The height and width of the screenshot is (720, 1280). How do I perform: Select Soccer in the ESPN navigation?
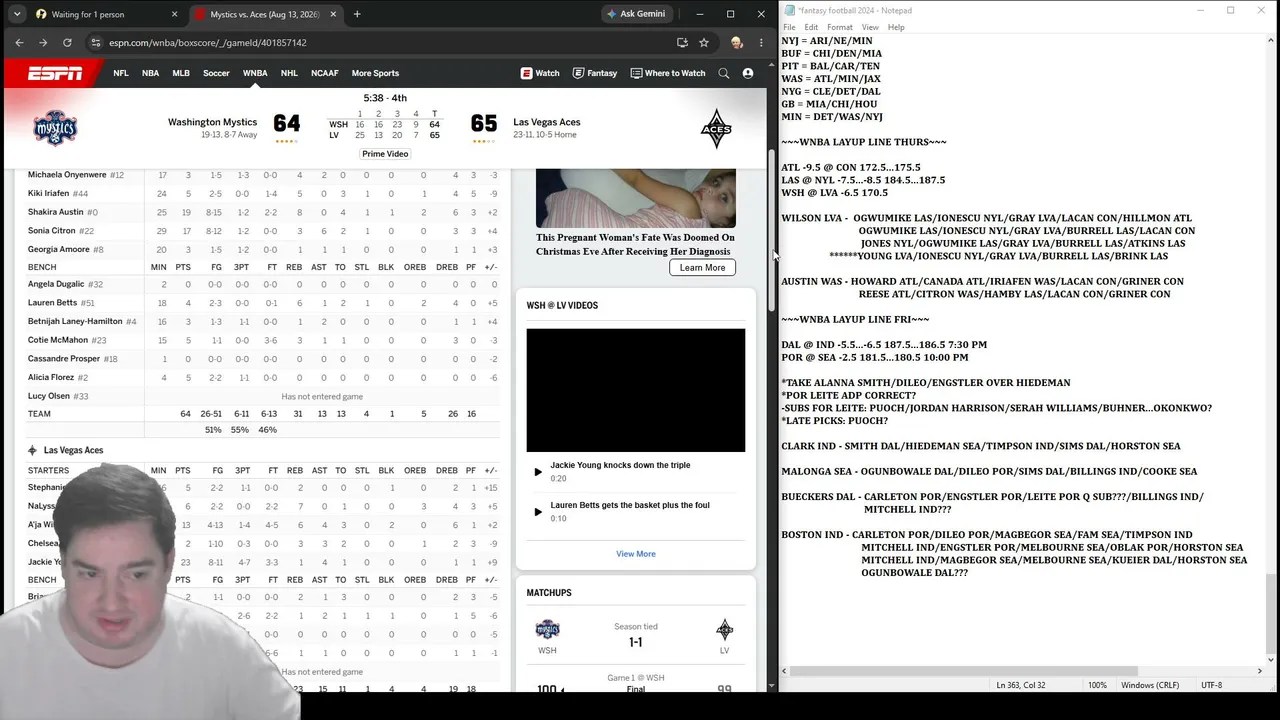pyautogui.click(x=216, y=73)
